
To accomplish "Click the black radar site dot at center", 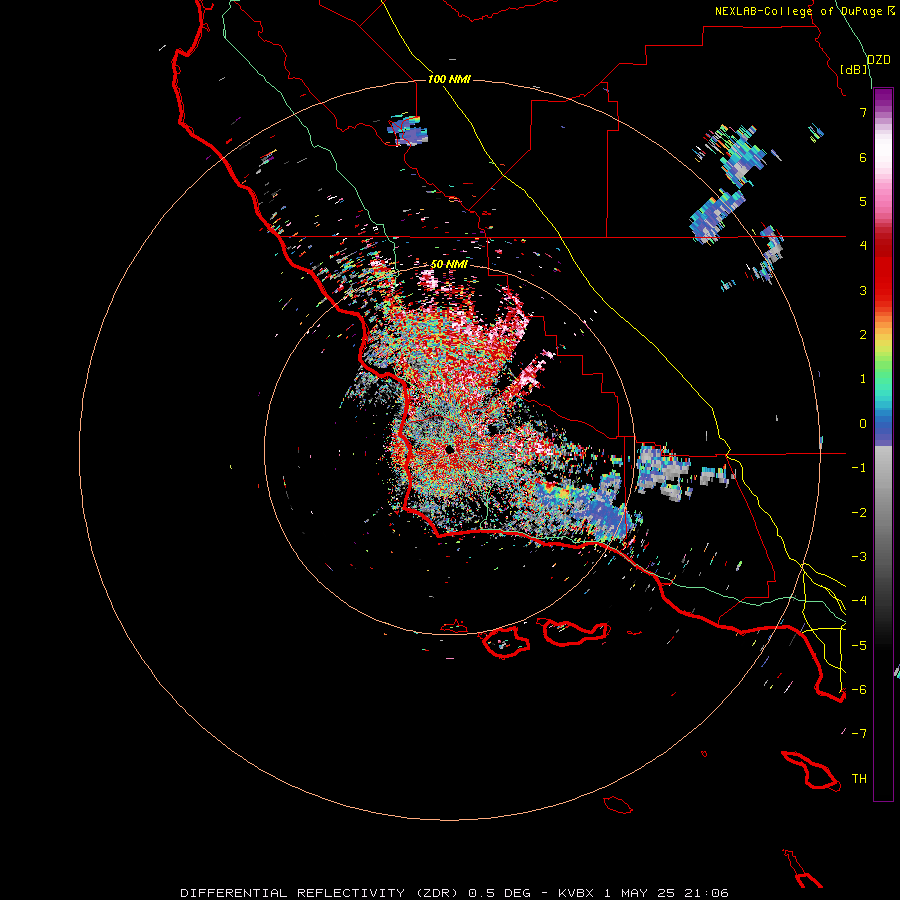I will pyautogui.click(x=449, y=449).
